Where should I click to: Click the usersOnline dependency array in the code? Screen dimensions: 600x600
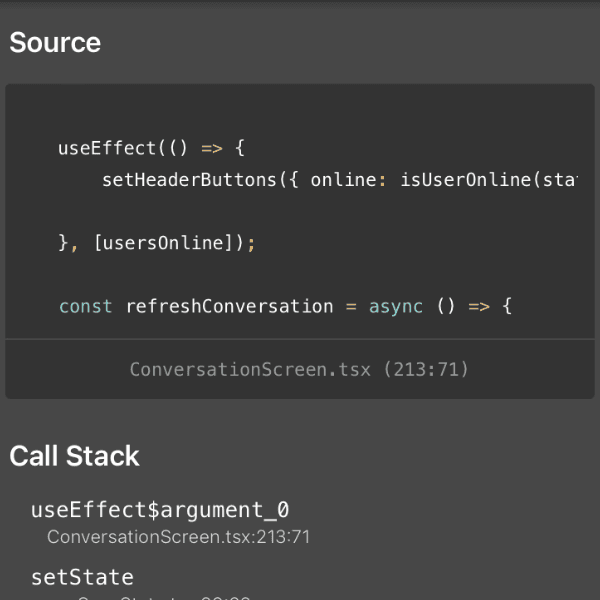coord(159,243)
